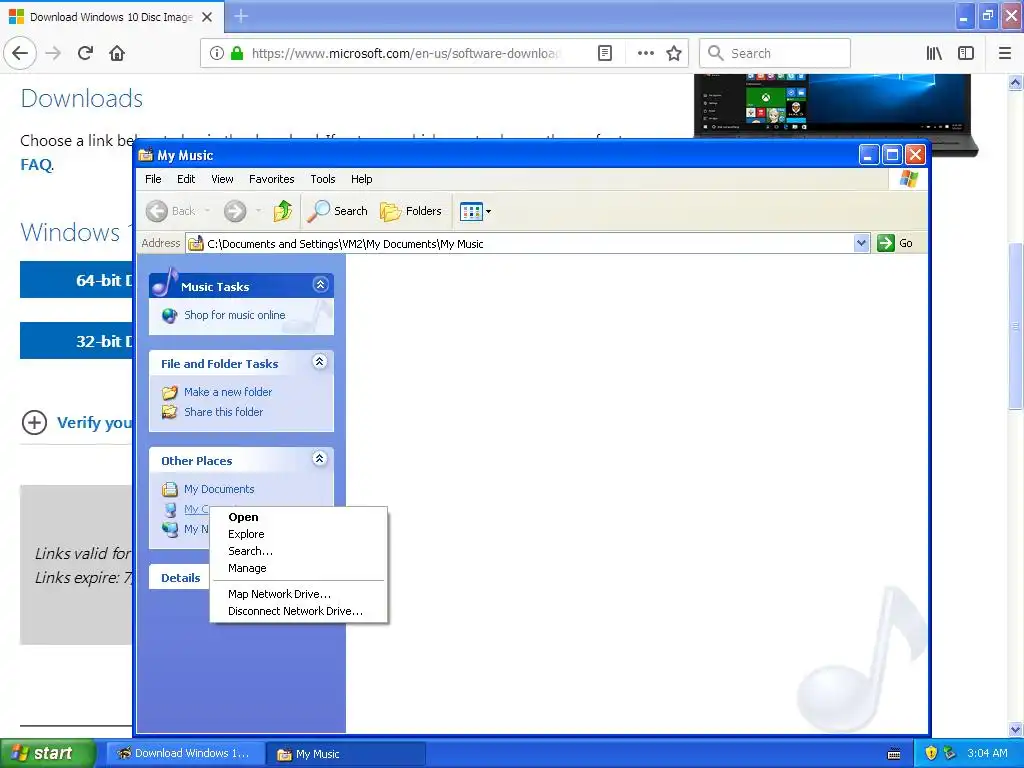Screen dimensions: 1024x768
Task: Click the Firefox URL address field
Action: point(405,53)
